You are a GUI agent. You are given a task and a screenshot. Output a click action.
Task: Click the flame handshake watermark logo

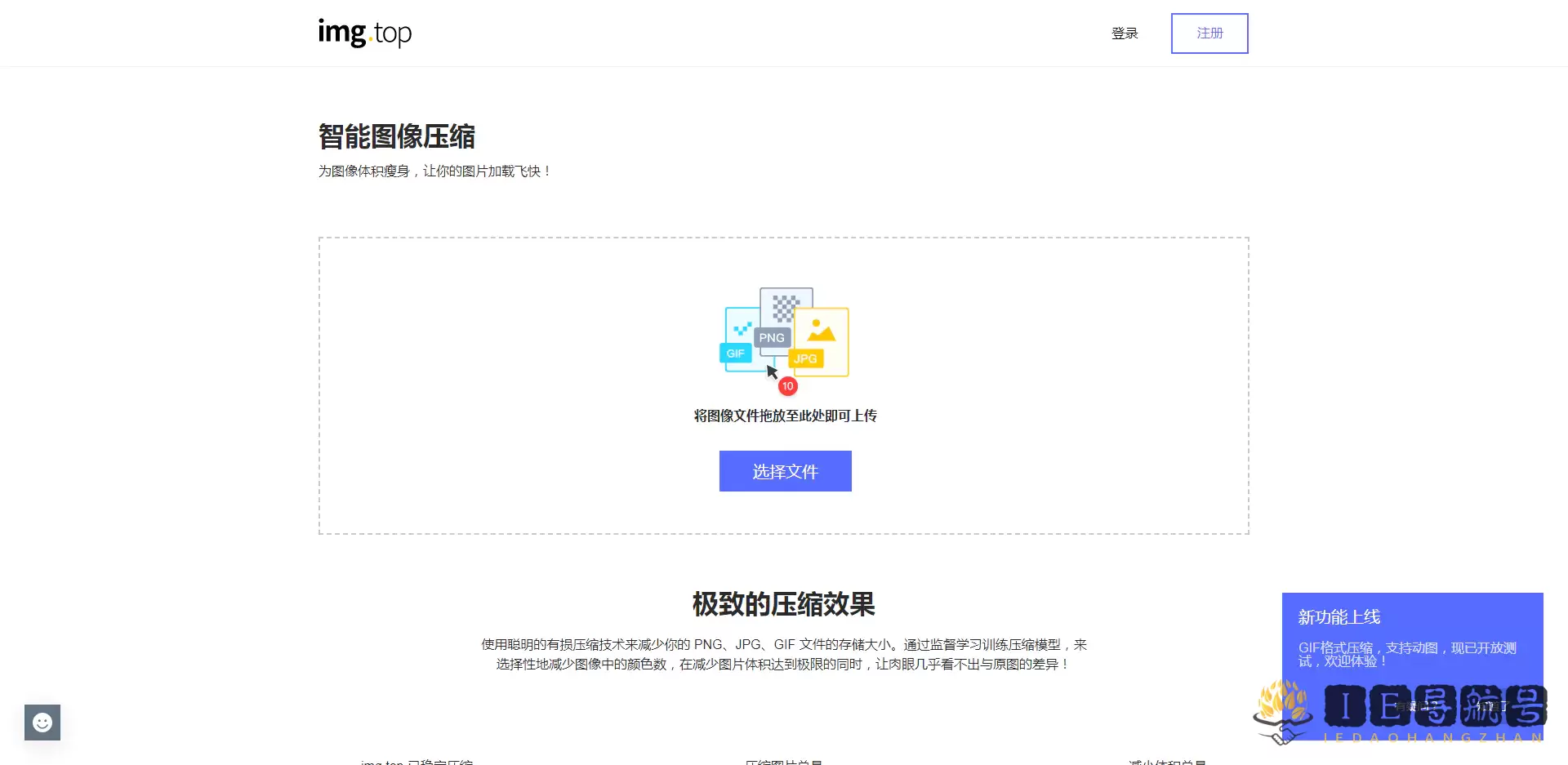pos(1282,712)
